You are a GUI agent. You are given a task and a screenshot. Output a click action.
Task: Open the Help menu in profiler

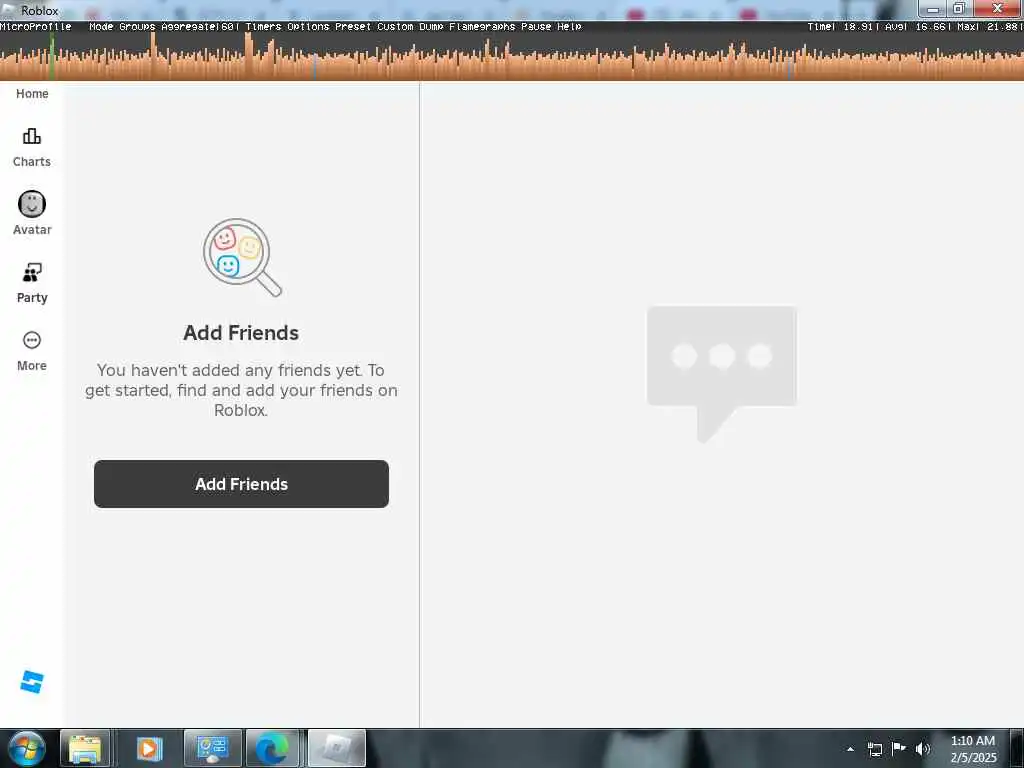[x=569, y=27]
